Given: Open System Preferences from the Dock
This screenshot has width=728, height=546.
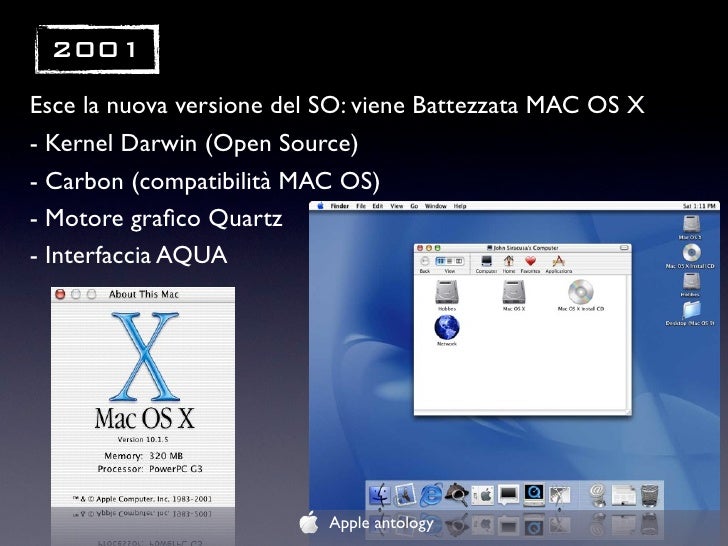Looking at the screenshot, I should pyautogui.click(x=482, y=496).
